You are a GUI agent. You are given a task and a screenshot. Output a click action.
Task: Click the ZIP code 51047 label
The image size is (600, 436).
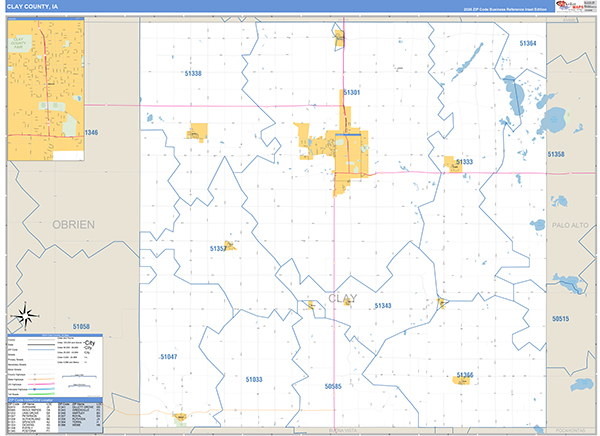click(x=168, y=357)
